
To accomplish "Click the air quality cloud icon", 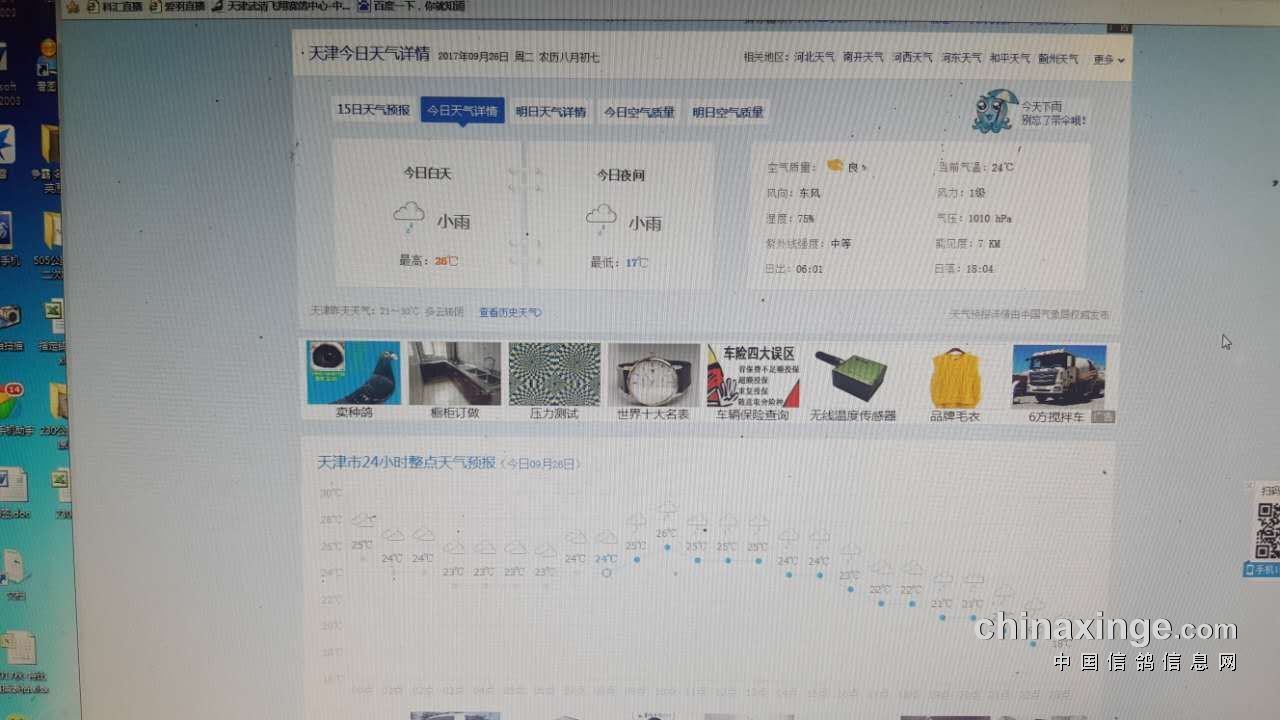I will (x=835, y=166).
